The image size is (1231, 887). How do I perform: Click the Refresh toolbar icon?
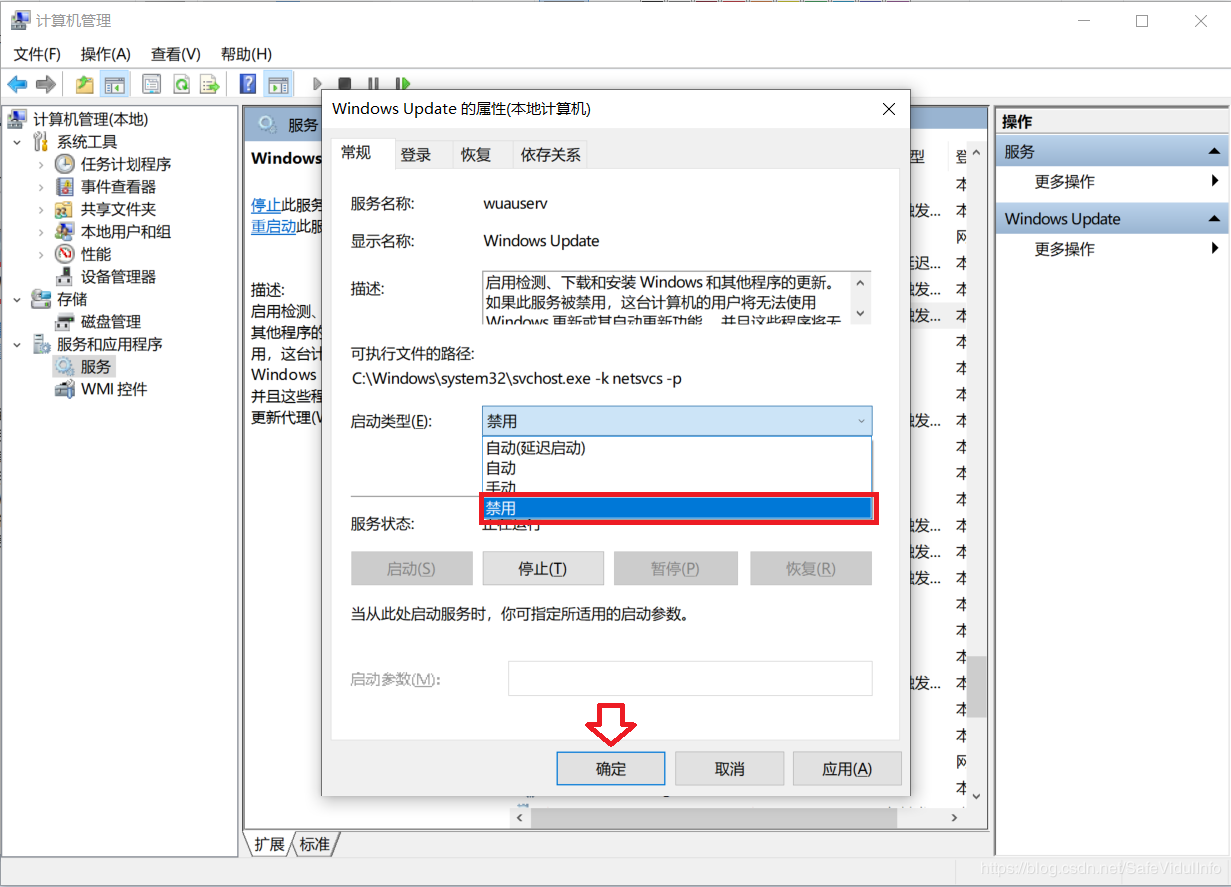click(181, 84)
